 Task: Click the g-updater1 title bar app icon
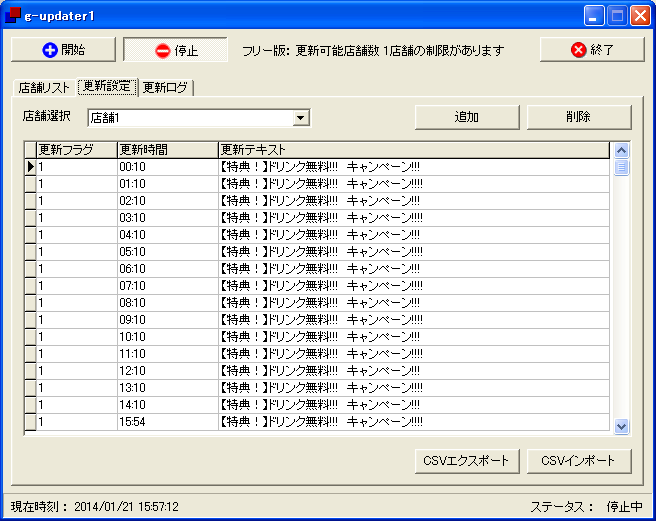pos(13,15)
